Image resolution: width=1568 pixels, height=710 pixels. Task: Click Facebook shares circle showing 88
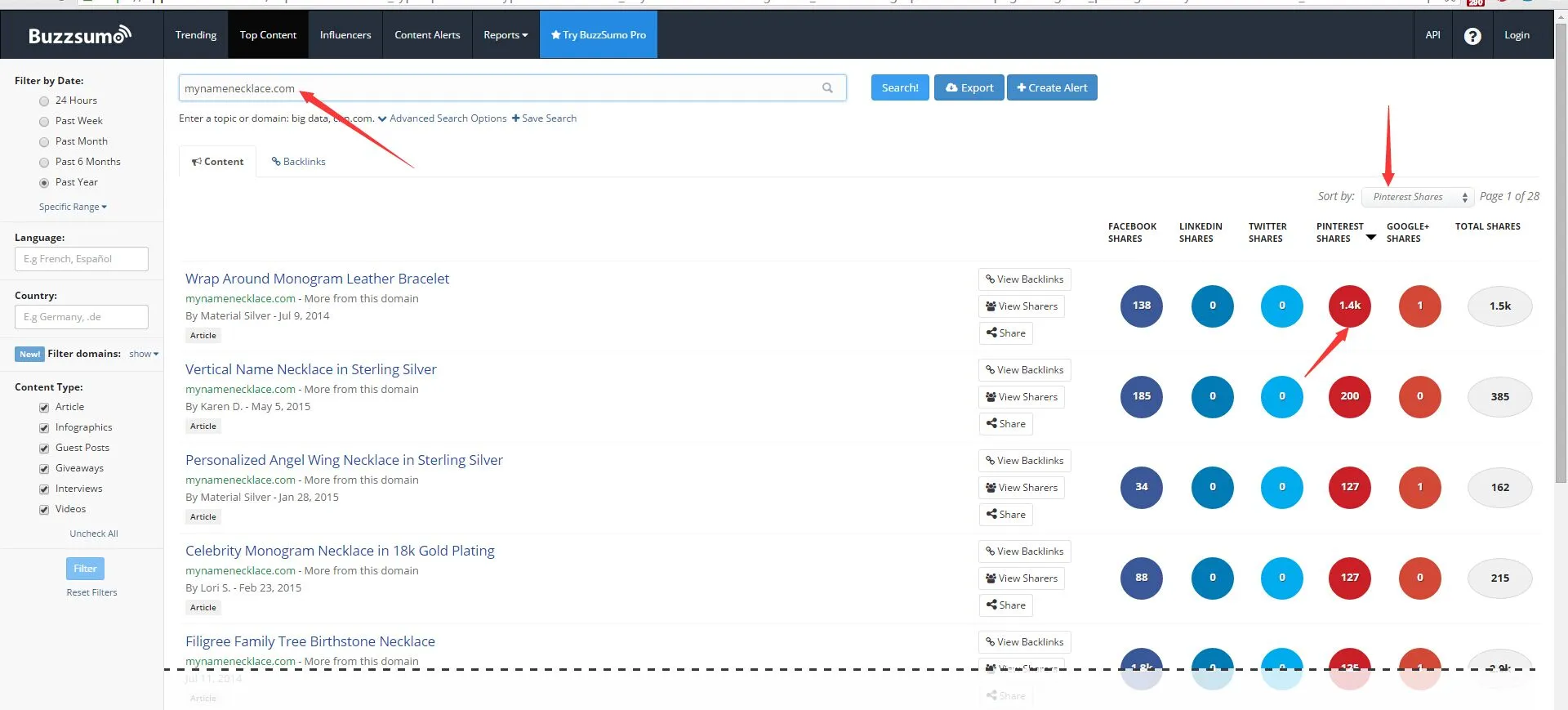click(x=1142, y=578)
